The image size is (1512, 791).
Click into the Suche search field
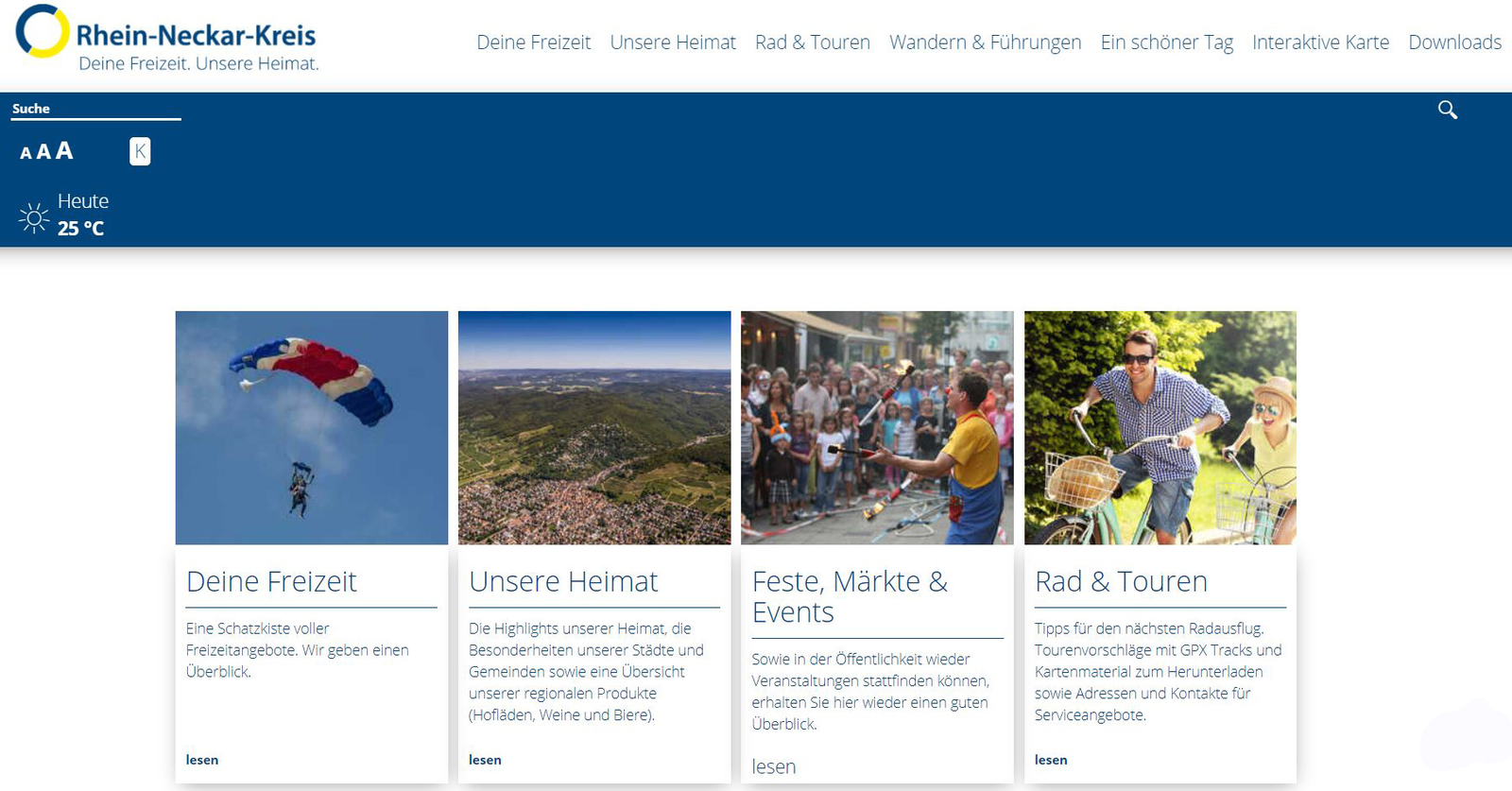pyautogui.click(x=95, y=109)
